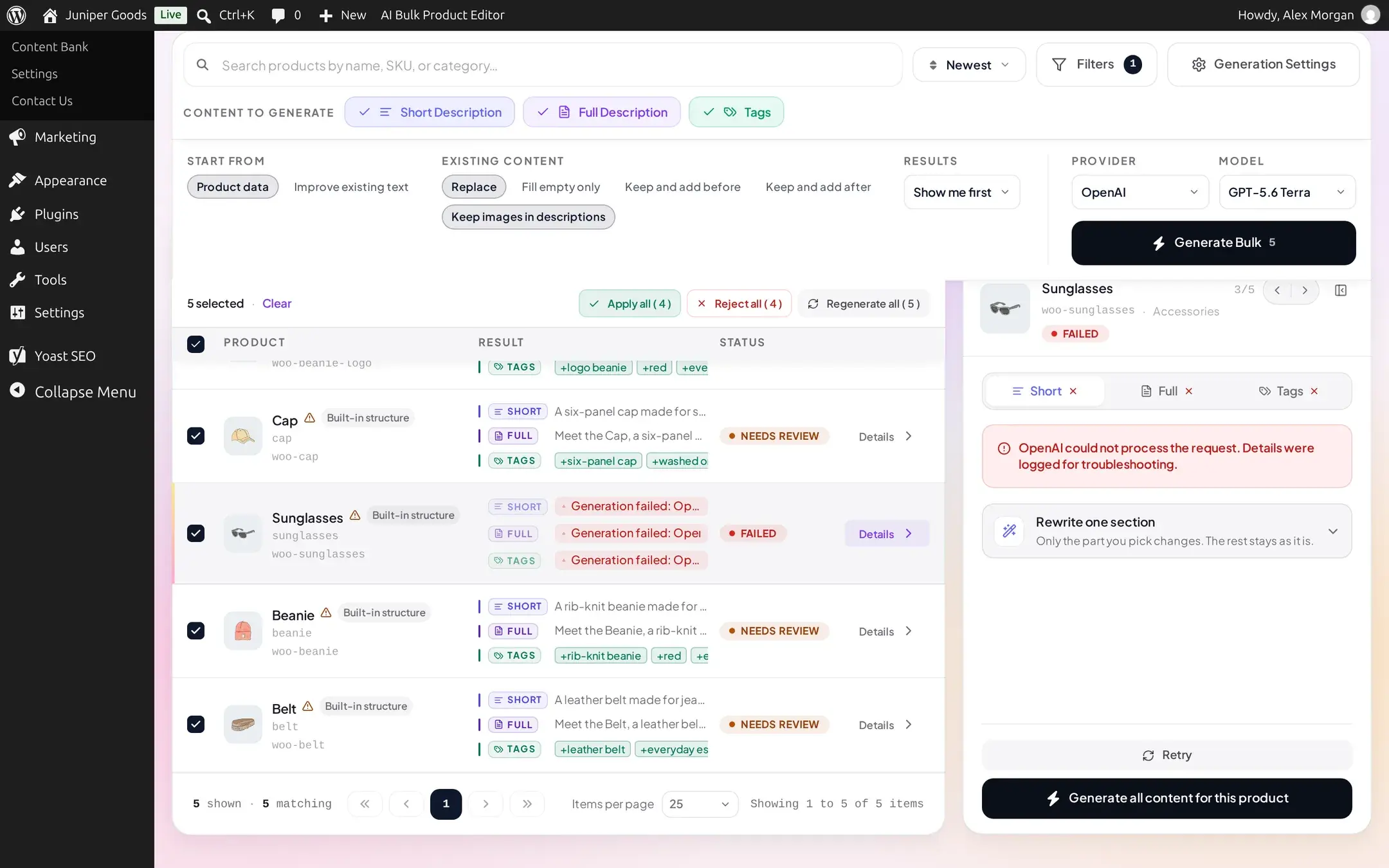Uncheck the Cap row checkbox
1389x868 pixels.
[195, 436]
